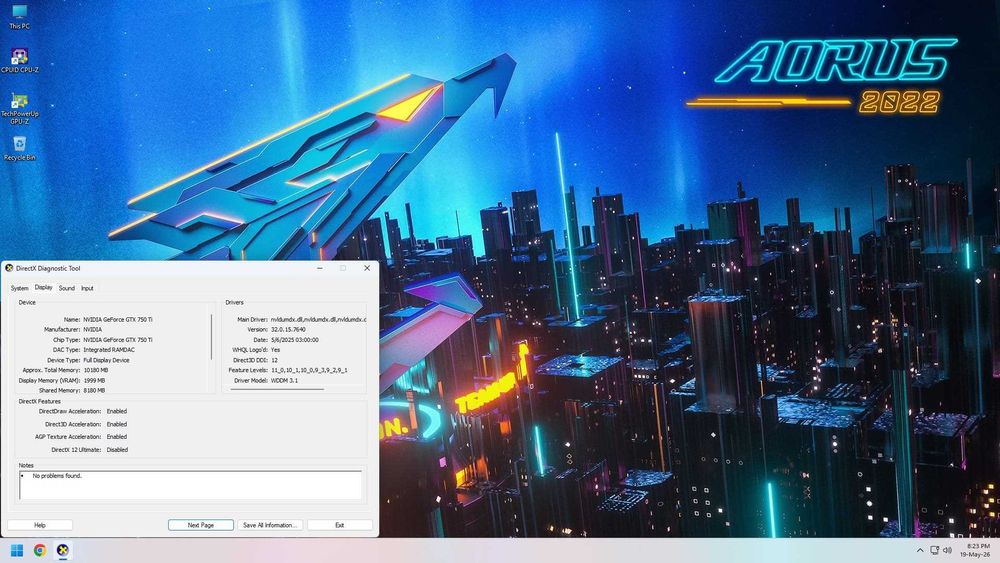Open the network status tray icon

(934, 550)
